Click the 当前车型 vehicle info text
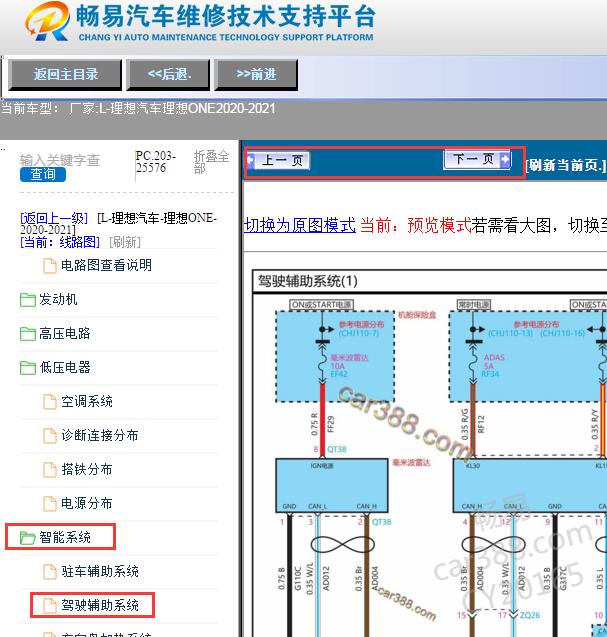Image resolution: width=607 pixels, height=637 pixels. coord(138,108)
